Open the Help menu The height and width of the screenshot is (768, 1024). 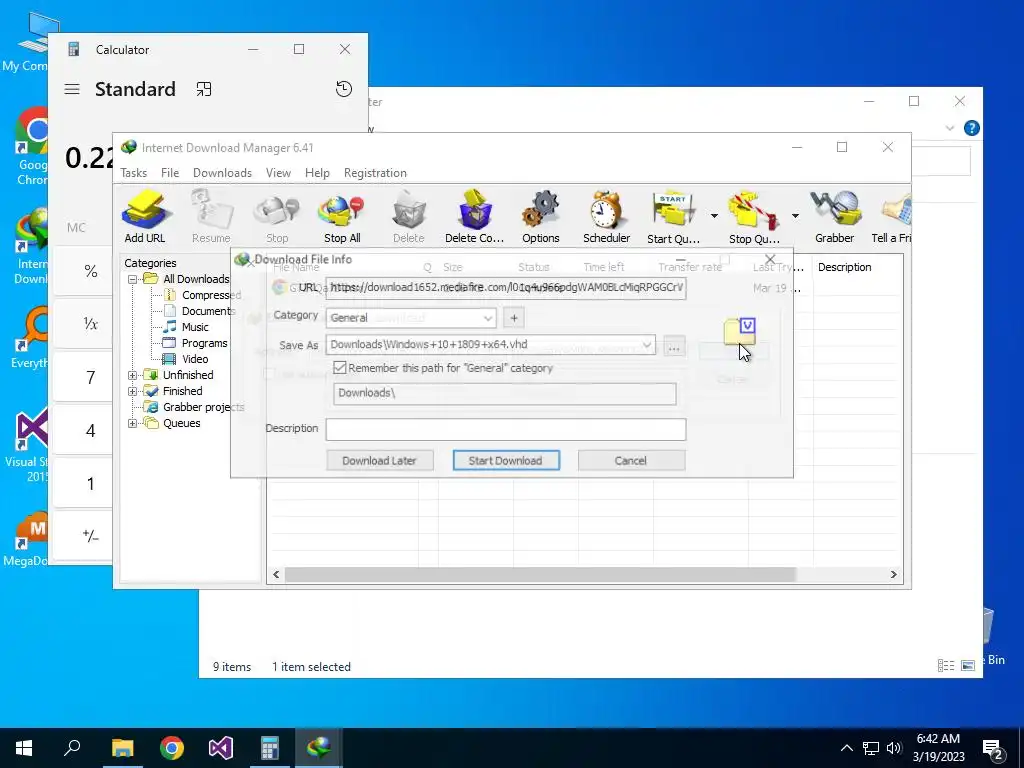pyautogui.click(x=317, y=173)
